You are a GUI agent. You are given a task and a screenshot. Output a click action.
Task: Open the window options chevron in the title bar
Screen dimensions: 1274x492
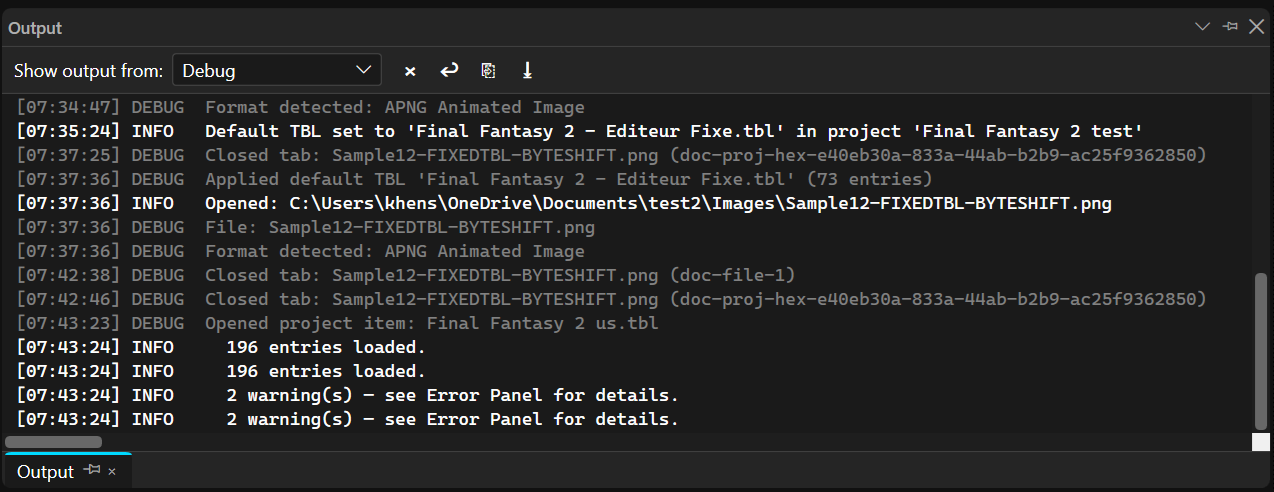[x=1203, y=27]
